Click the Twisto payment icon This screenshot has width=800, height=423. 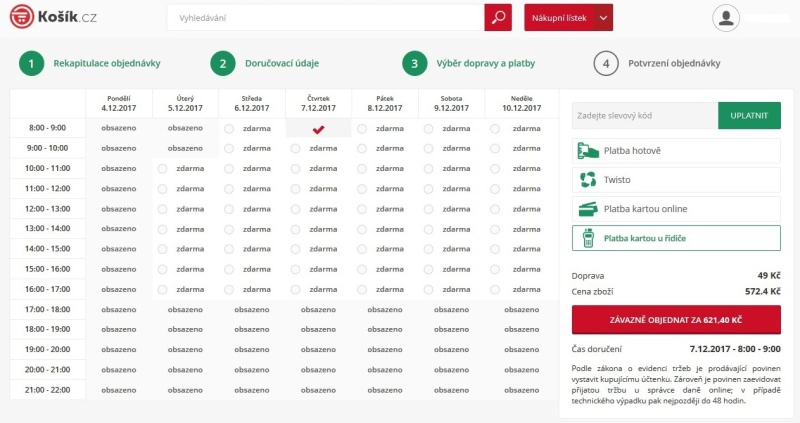[x=588, y=180]
